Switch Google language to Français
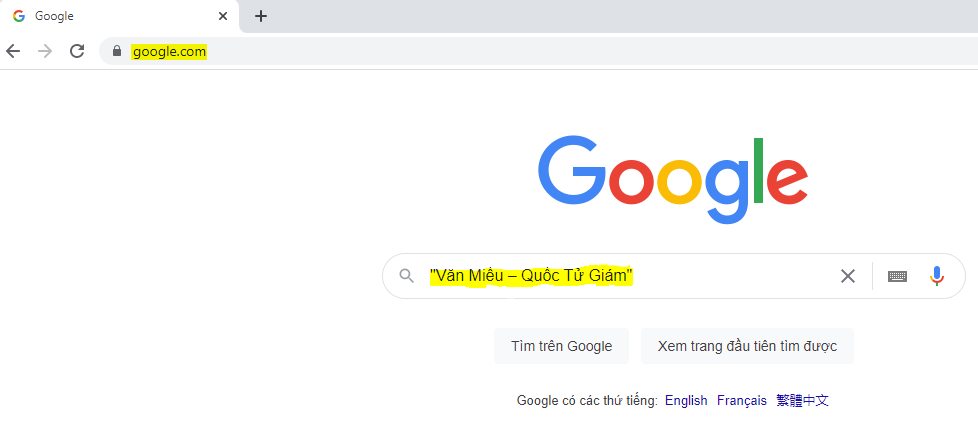 pos(742,400)
